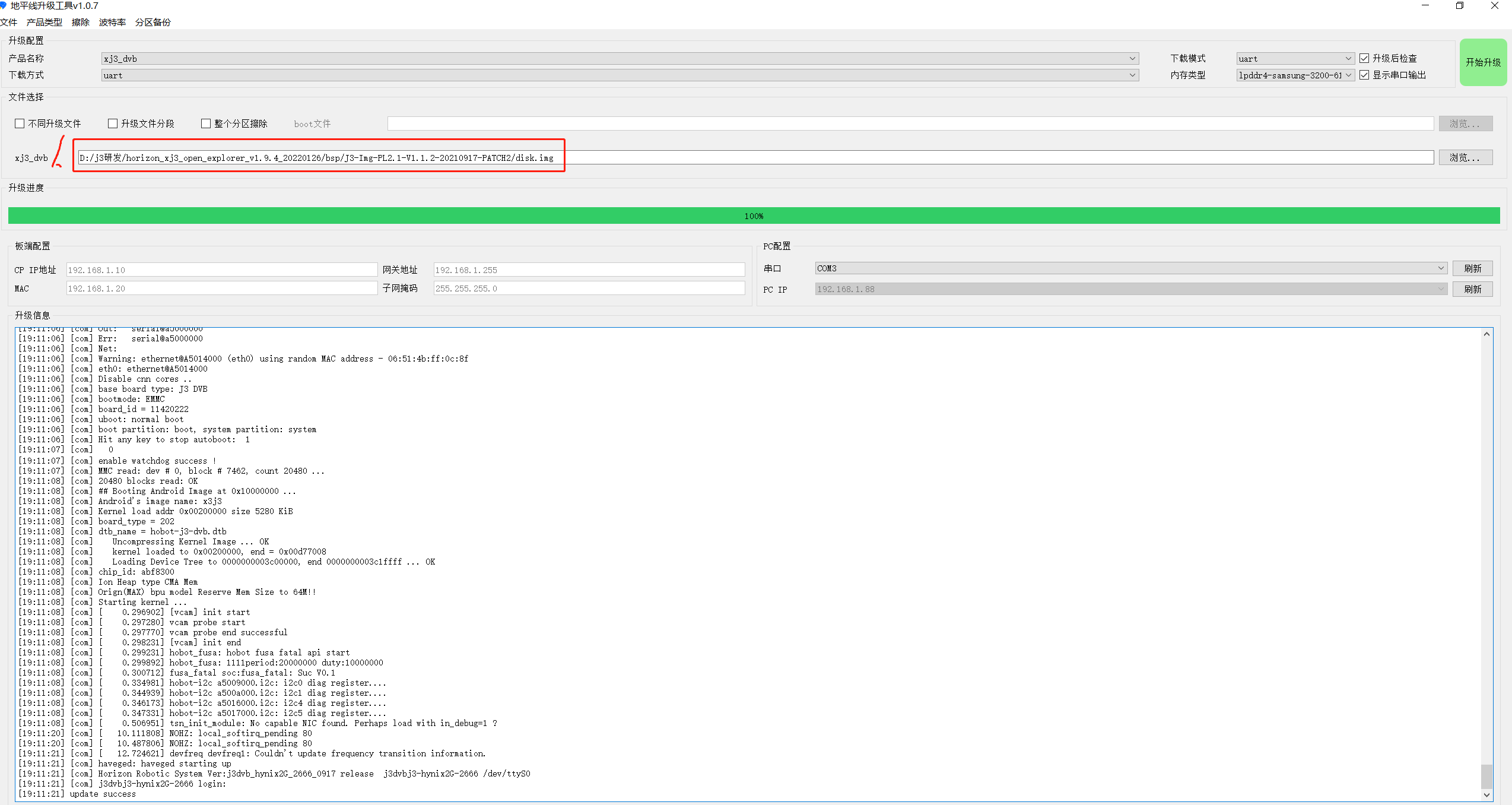Click the scroll up arrow in log panel
1512x805 pixels.
[x=1486, y=334]
